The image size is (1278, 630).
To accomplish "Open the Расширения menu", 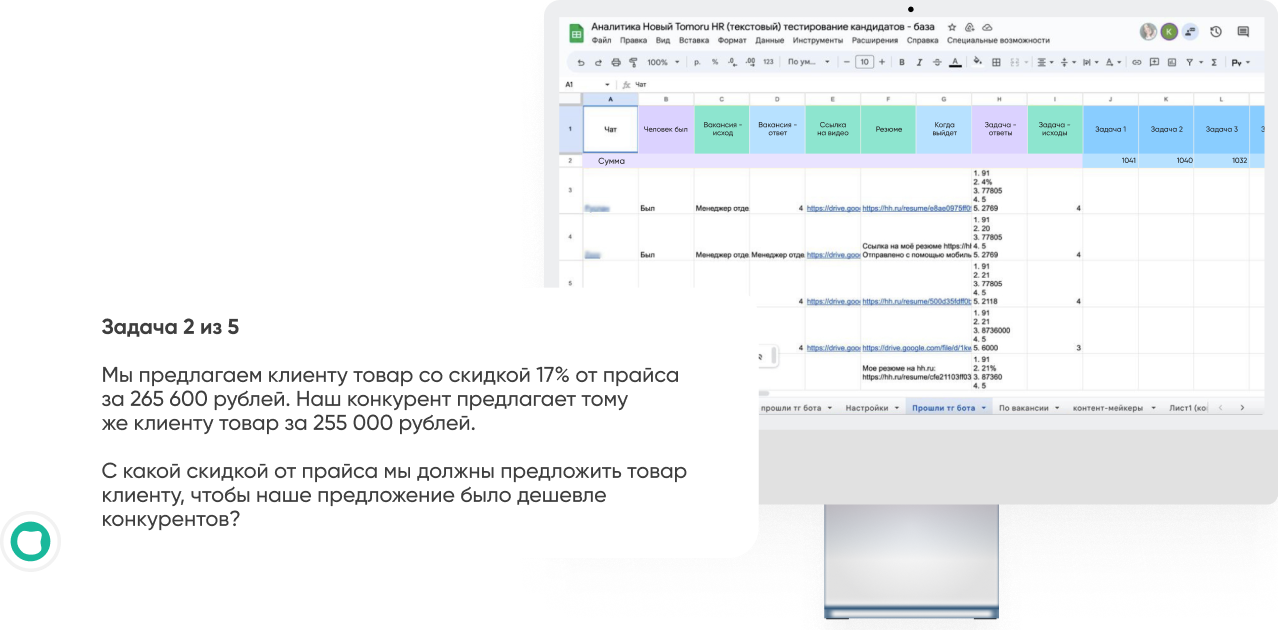I will point(875,41).
